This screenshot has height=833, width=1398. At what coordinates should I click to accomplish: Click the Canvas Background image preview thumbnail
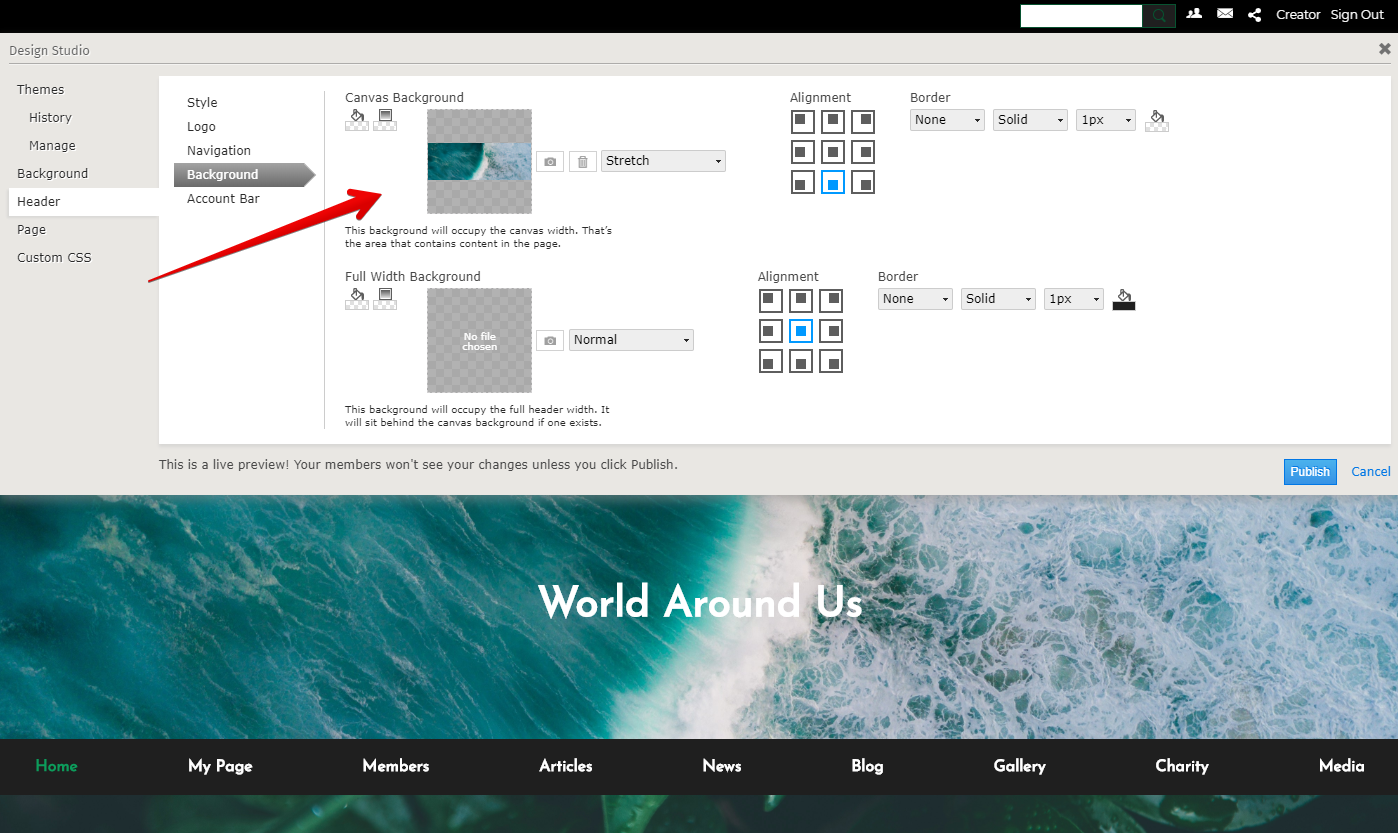coord(480,161)
